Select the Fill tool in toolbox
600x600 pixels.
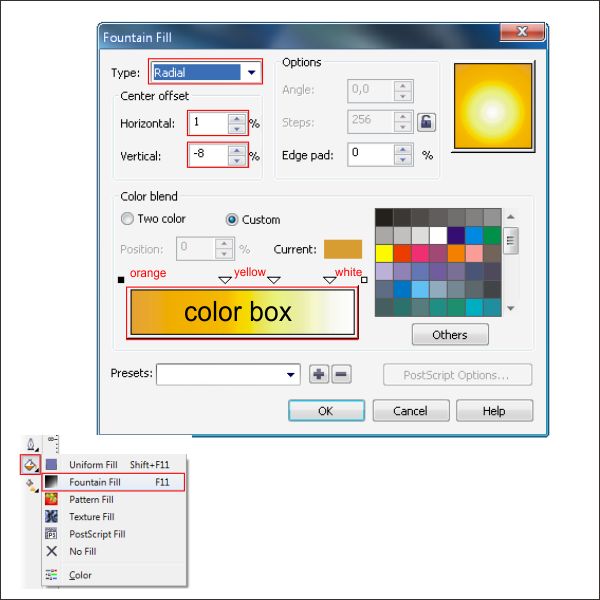pyautogui.click(x=30, y=465)
